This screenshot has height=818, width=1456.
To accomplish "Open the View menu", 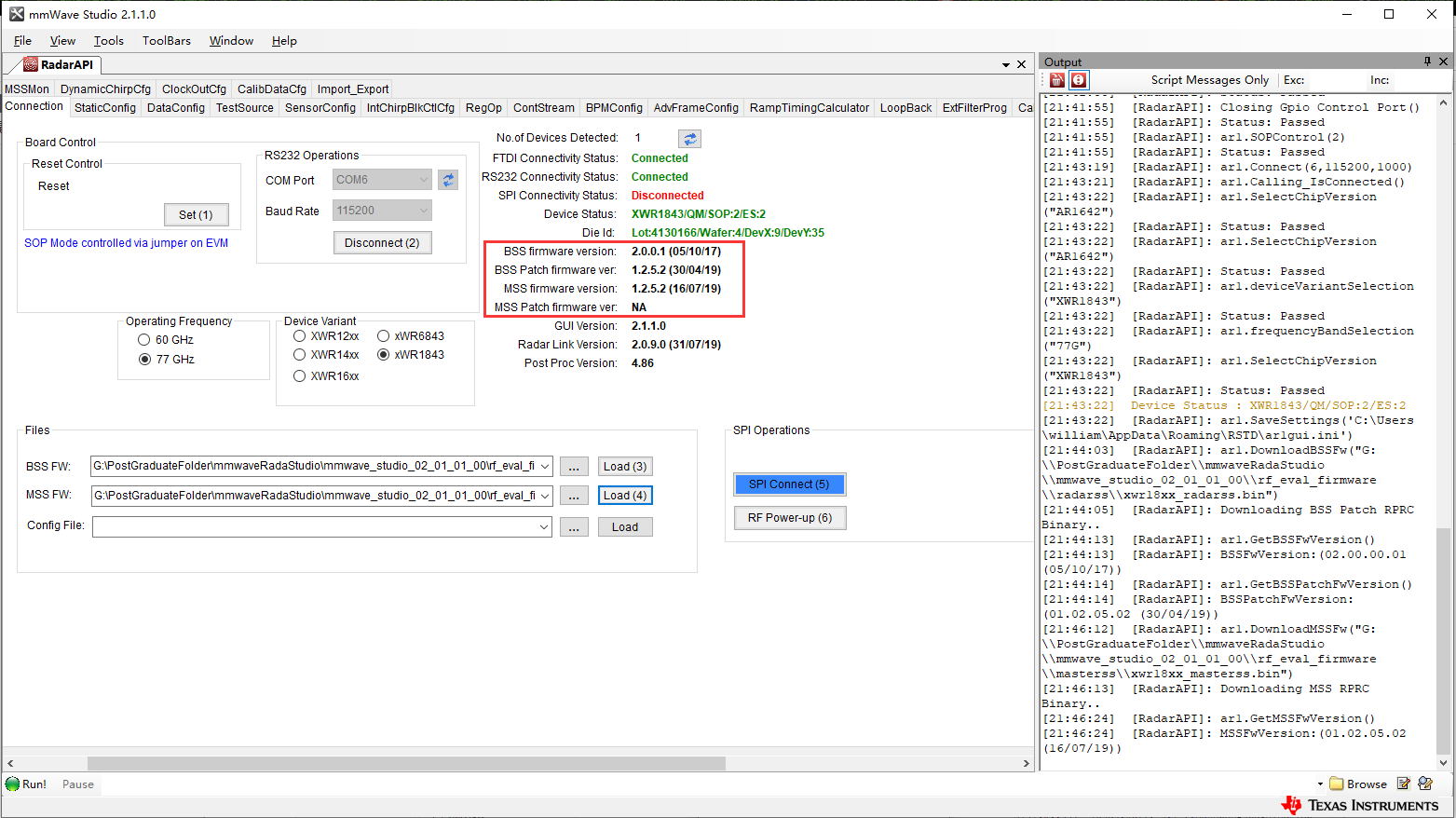I will tap(62, 41).
